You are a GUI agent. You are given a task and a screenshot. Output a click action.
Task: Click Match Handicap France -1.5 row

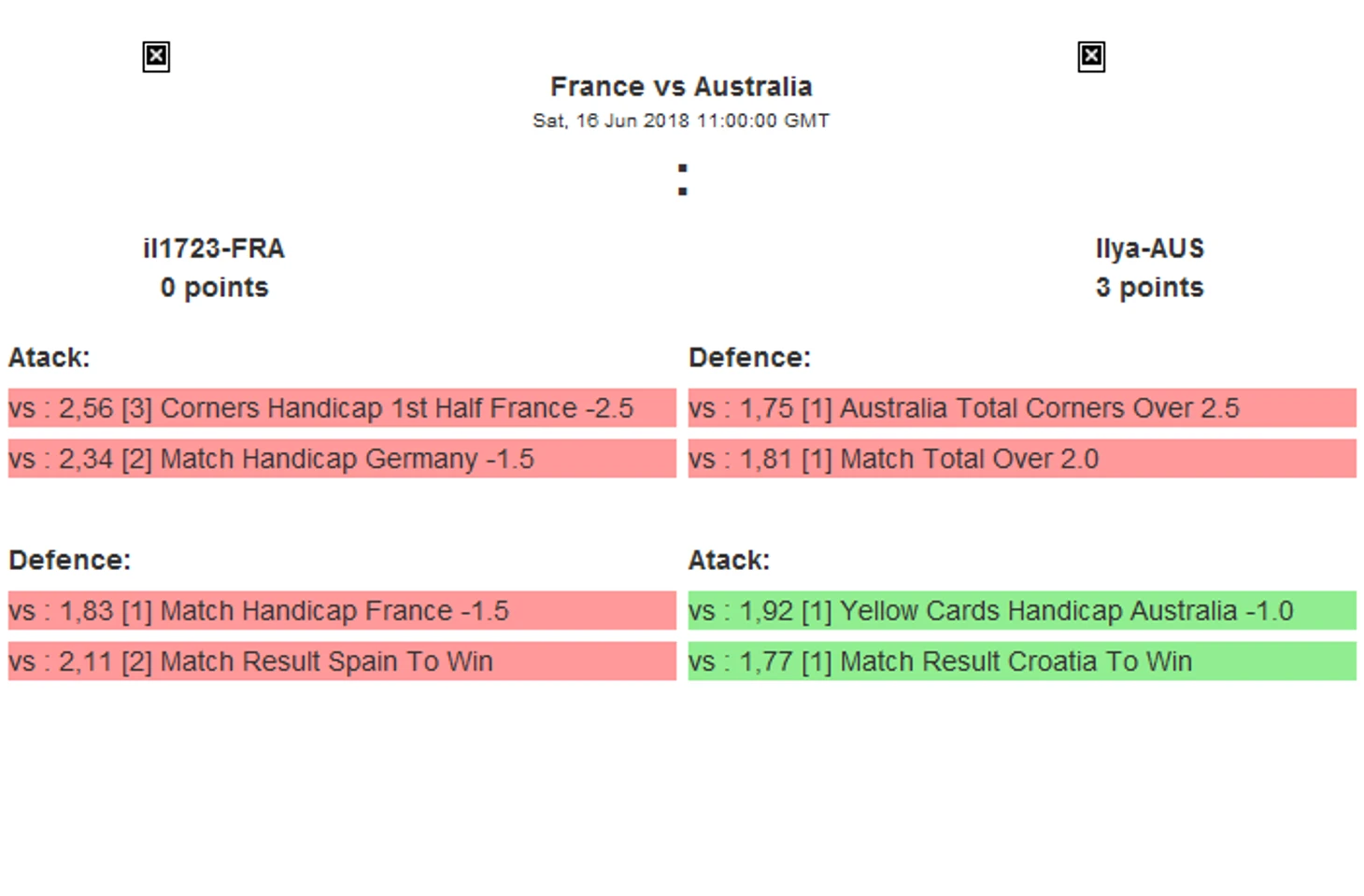click(342, 611)
